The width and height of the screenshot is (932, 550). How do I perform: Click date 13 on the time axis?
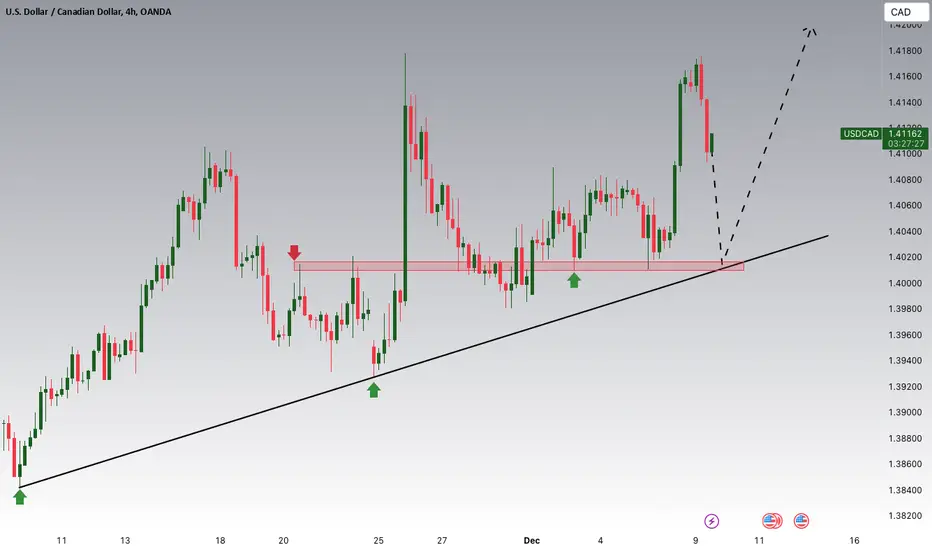125,540
